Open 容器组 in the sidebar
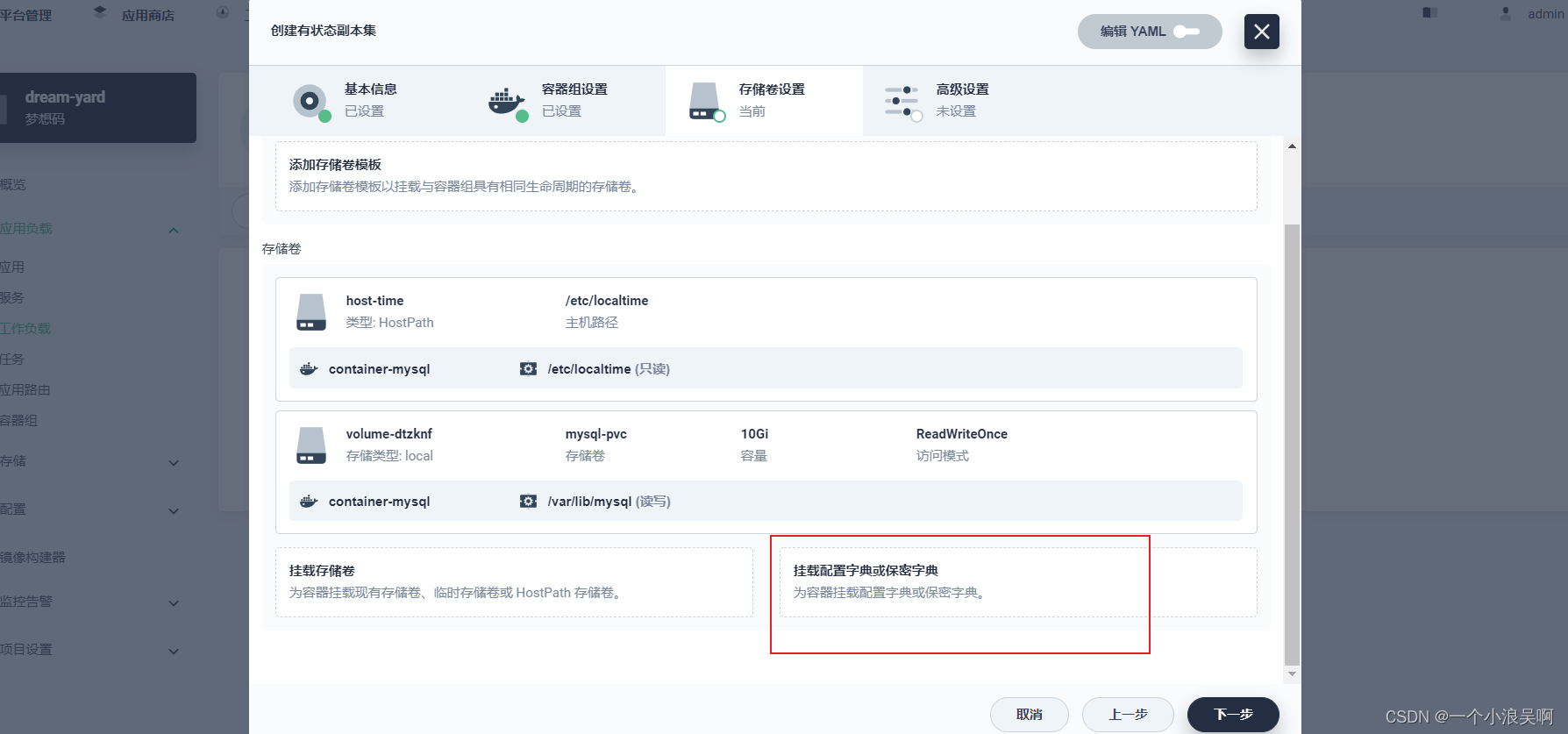This screenshot has width=1568, height=734. tap(18, 421)
